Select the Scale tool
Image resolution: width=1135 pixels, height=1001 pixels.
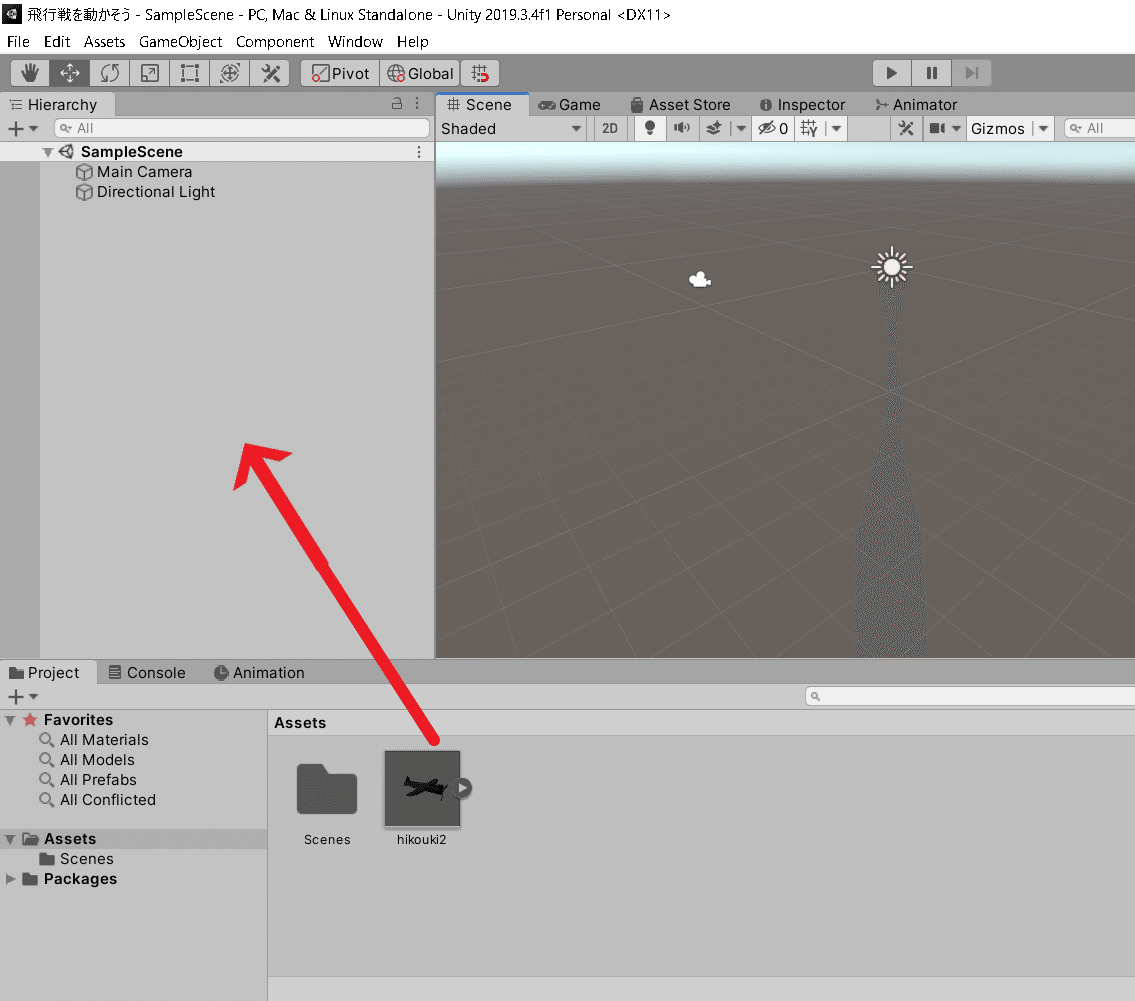150,73
